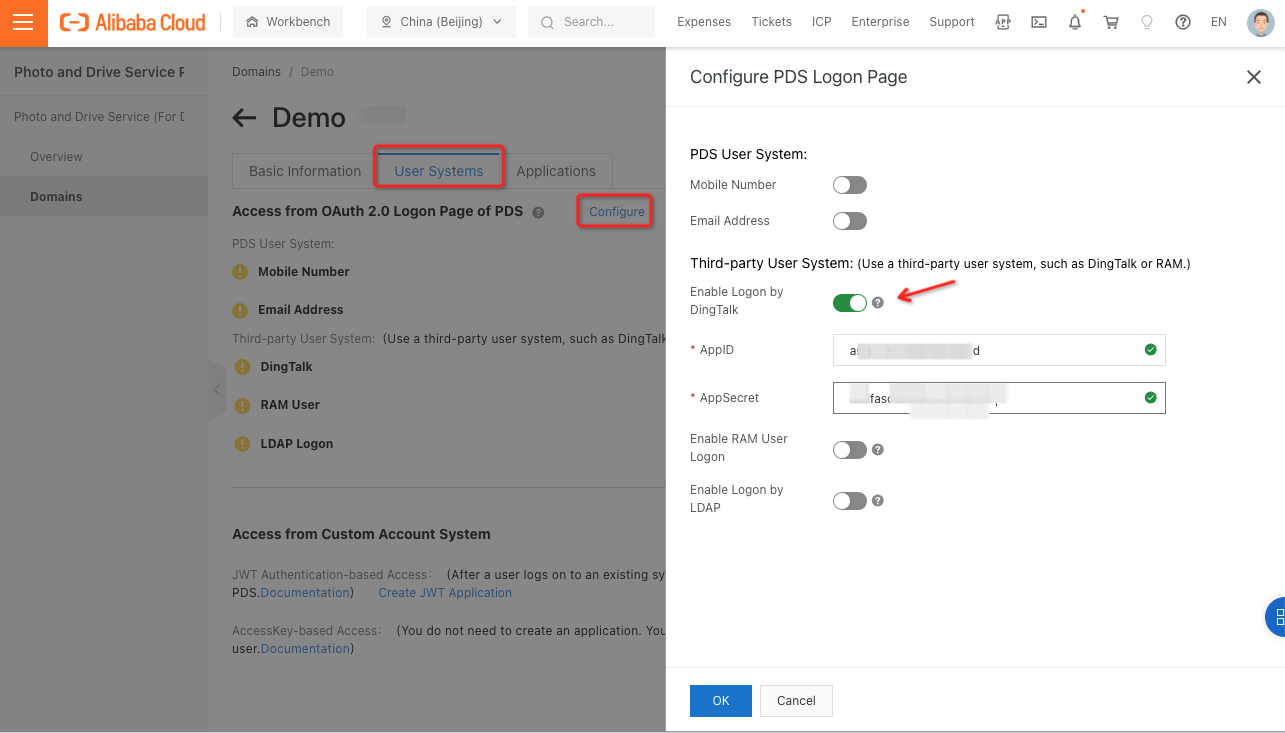Disable Logon by DingTalk switch

click(850, 302)
